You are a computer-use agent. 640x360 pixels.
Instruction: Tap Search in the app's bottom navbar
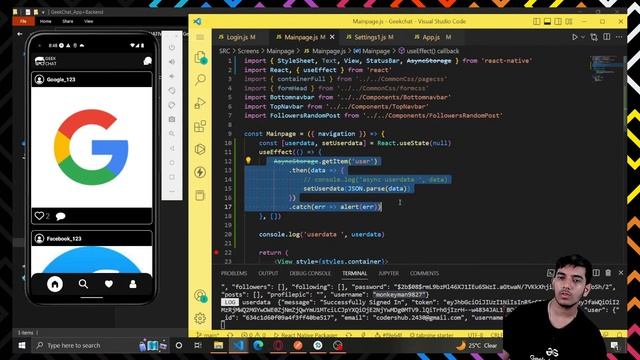point(83,284)
